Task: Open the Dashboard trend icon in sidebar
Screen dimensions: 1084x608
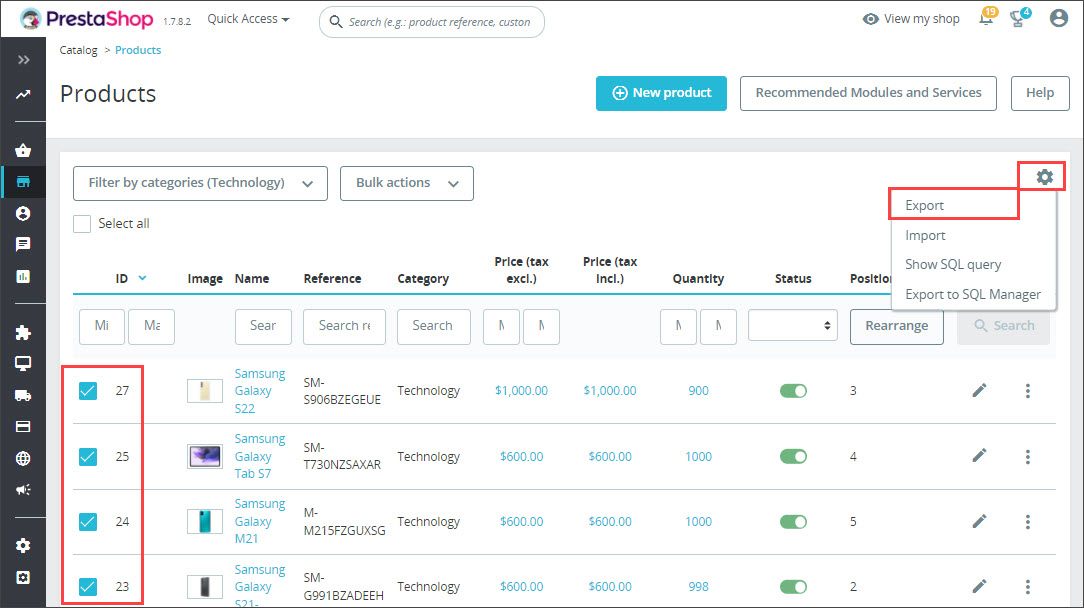Action: [24, 94]
